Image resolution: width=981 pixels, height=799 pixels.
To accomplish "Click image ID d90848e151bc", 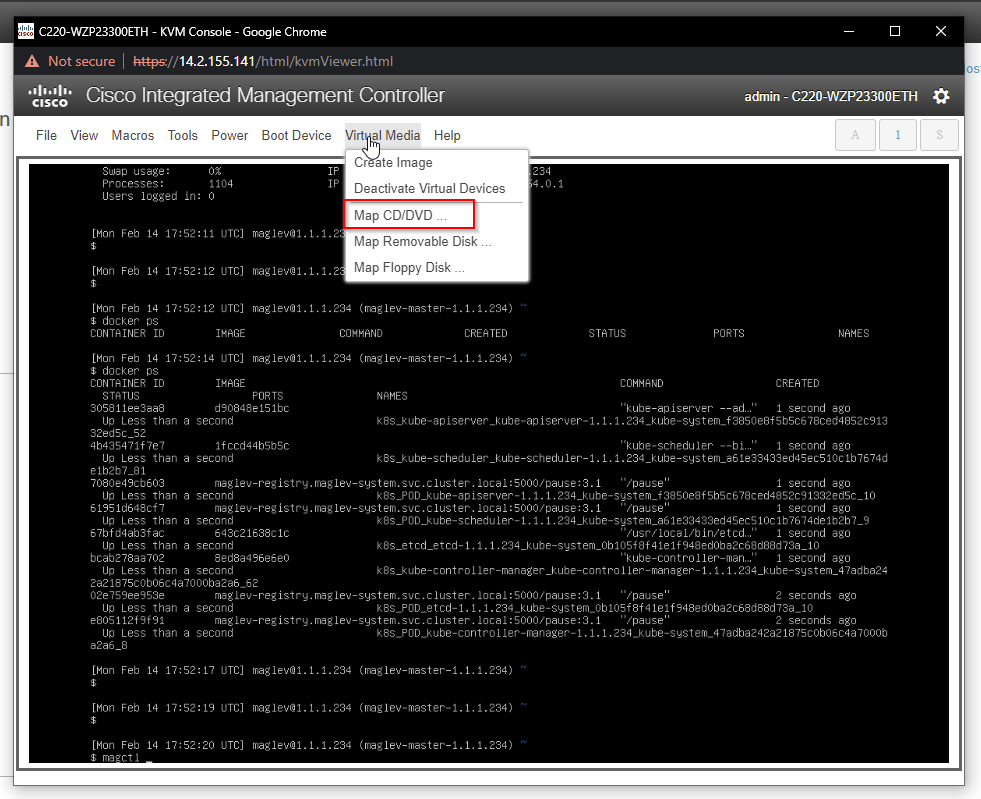I will [x=252, y=408].
